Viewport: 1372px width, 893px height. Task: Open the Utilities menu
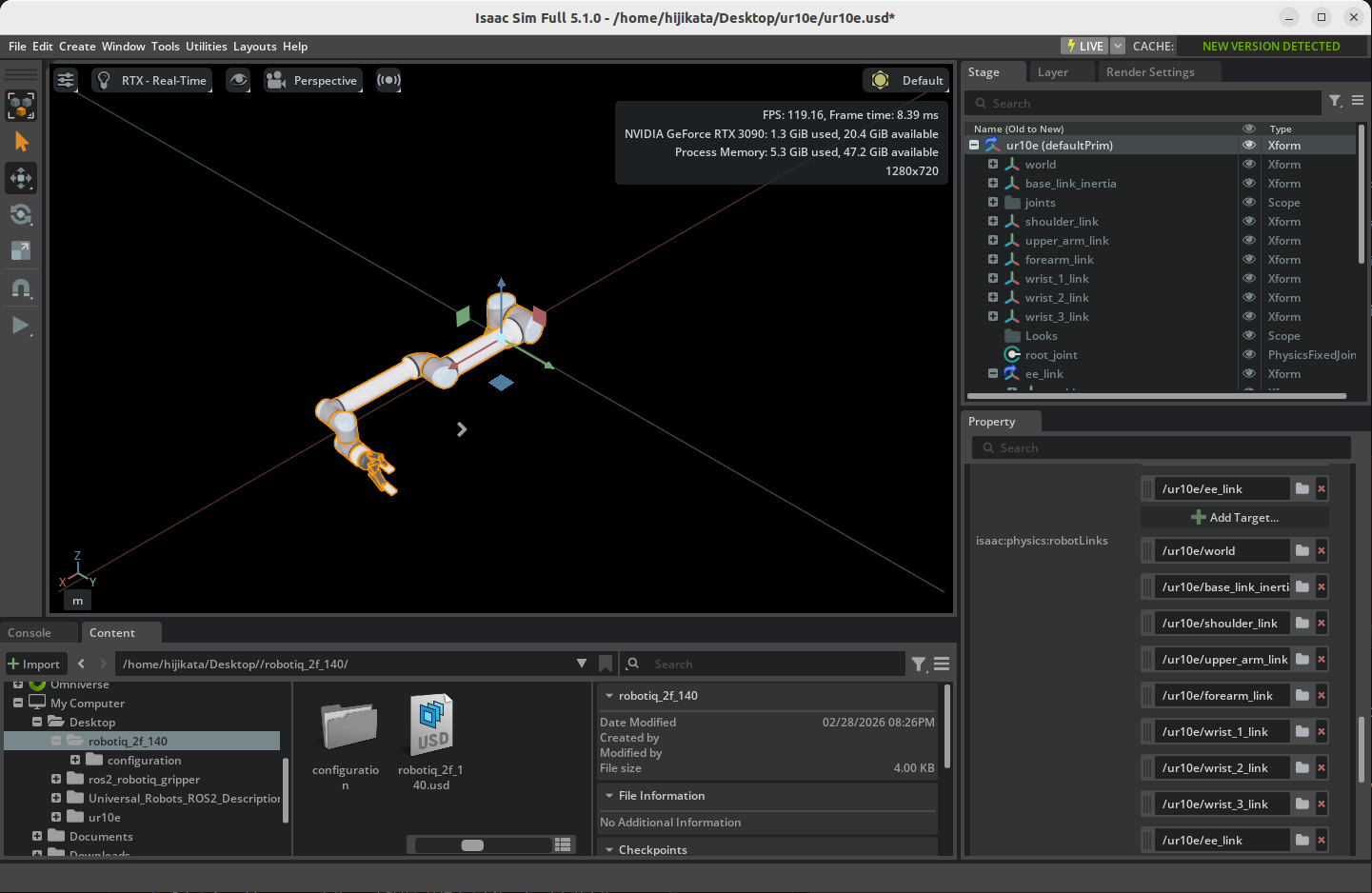(206, 47)
